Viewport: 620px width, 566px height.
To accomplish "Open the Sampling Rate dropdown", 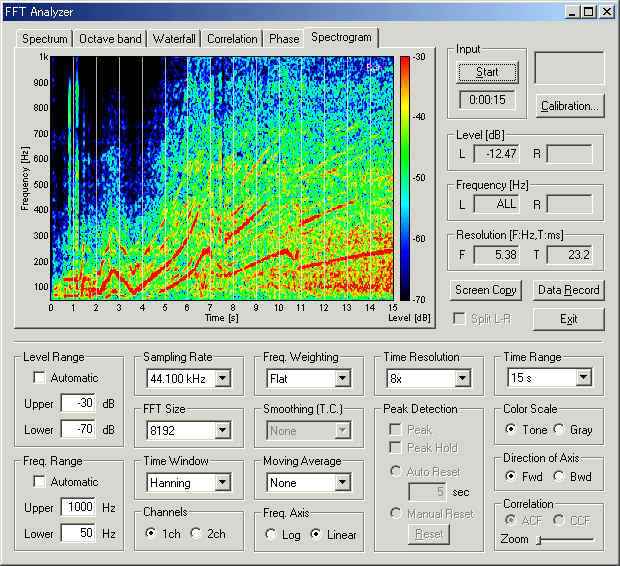I will [x=223, y=379].
